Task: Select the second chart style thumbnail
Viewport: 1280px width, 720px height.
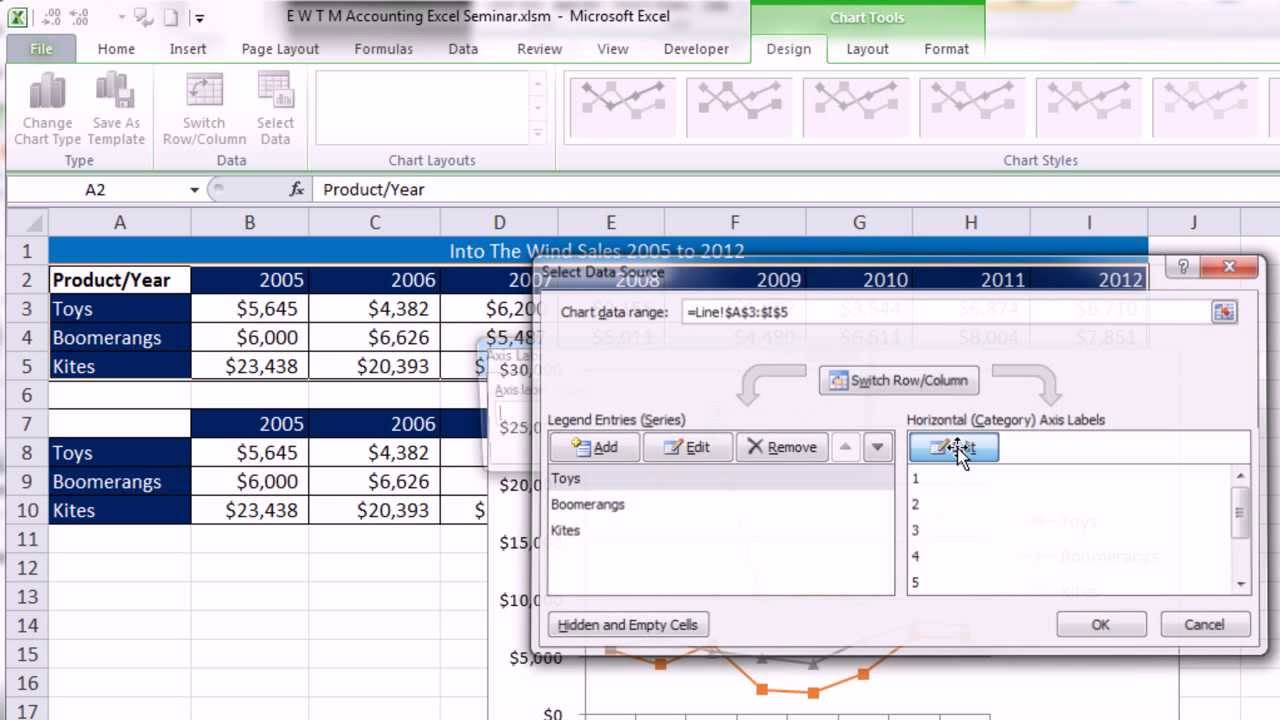Action: point(739,105)
